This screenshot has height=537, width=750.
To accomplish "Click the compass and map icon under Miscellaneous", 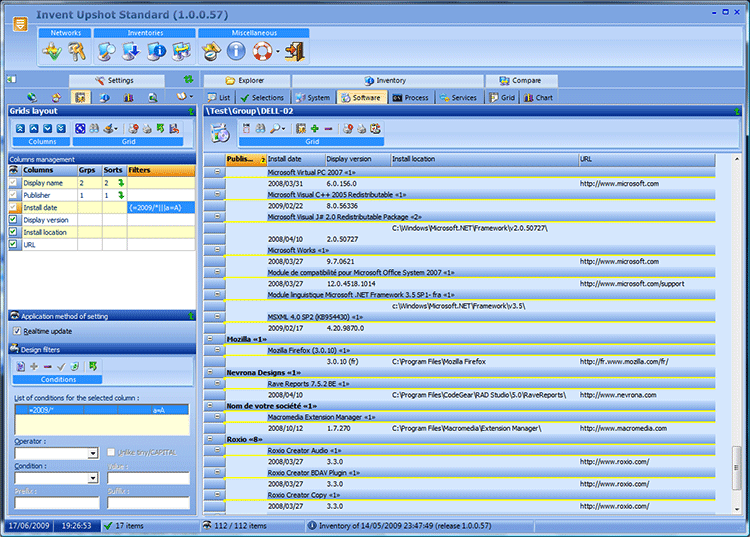I will pos(211,51).
